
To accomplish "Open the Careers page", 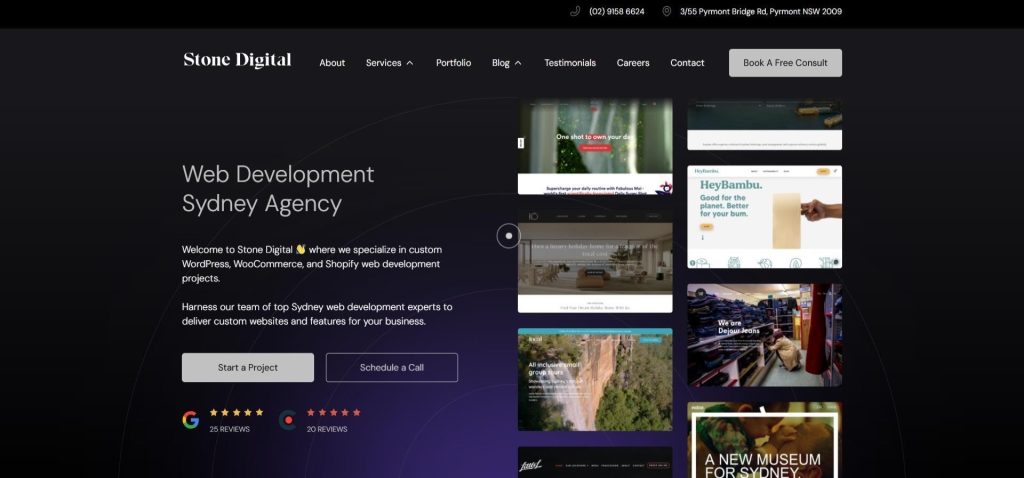I will click(633, 63).
